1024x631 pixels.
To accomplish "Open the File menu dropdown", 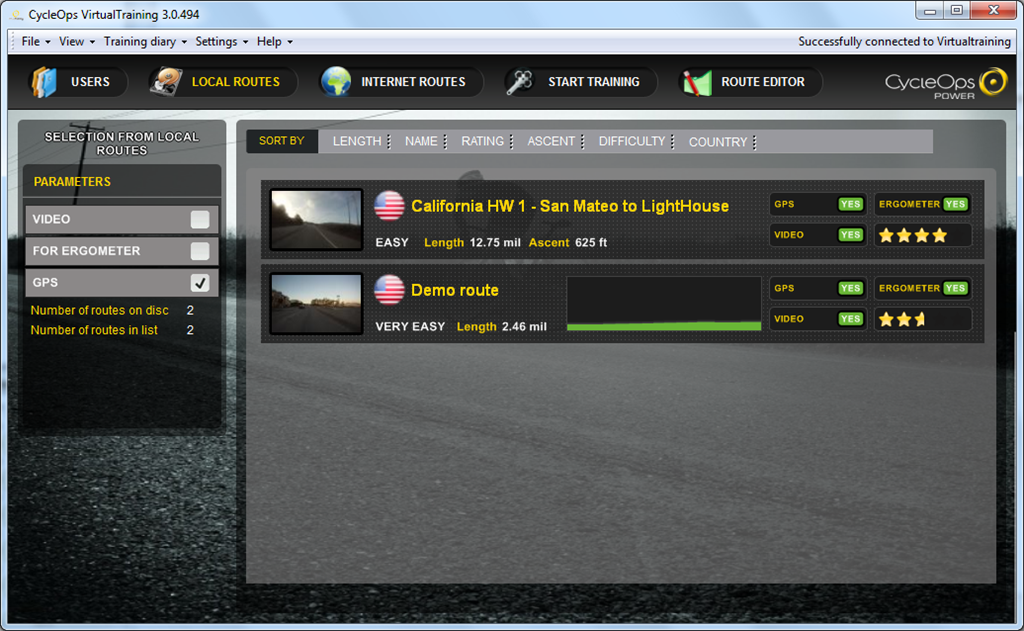I will pos(35,41).
